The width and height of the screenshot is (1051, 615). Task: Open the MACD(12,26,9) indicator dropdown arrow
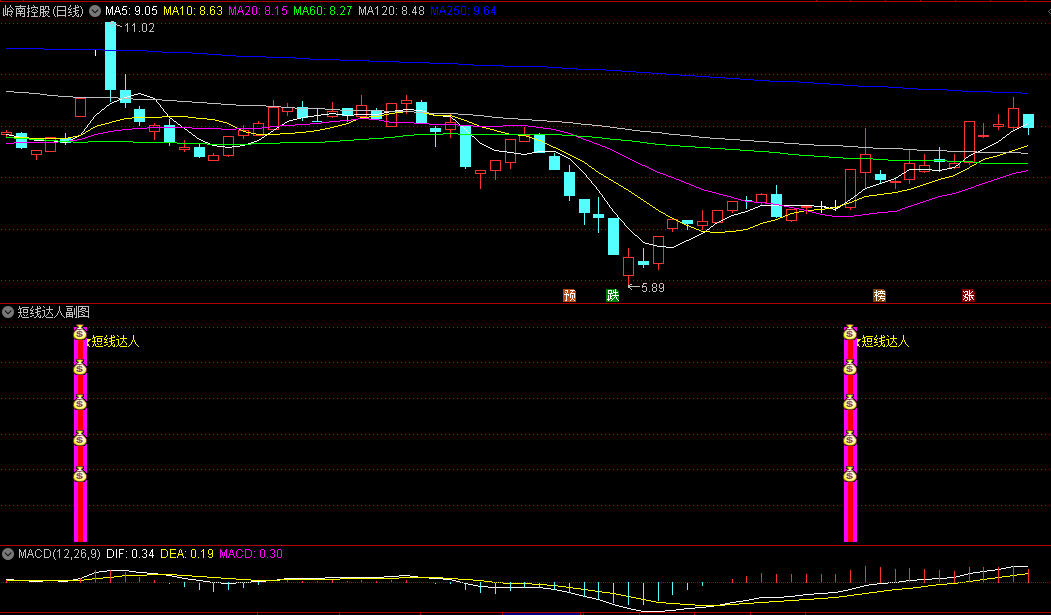[8, 554]
